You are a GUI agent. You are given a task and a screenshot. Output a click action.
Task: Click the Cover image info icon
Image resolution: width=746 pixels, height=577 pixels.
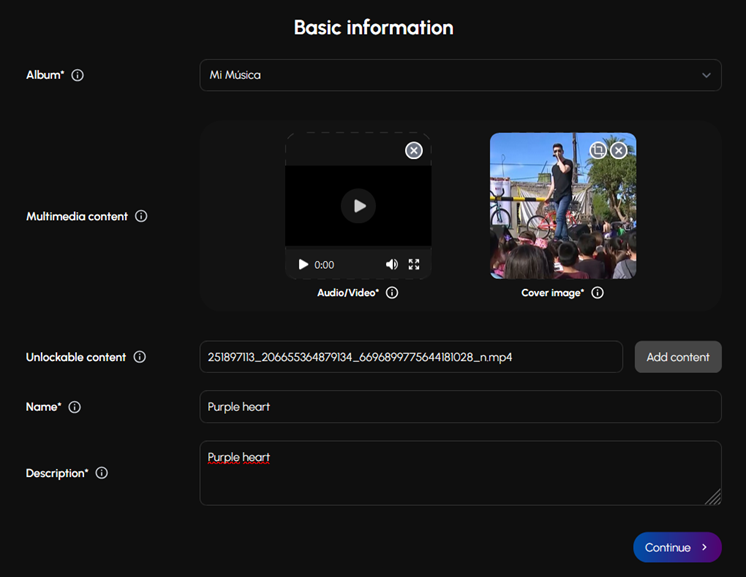pyautogui.click(x=598, y=293)
